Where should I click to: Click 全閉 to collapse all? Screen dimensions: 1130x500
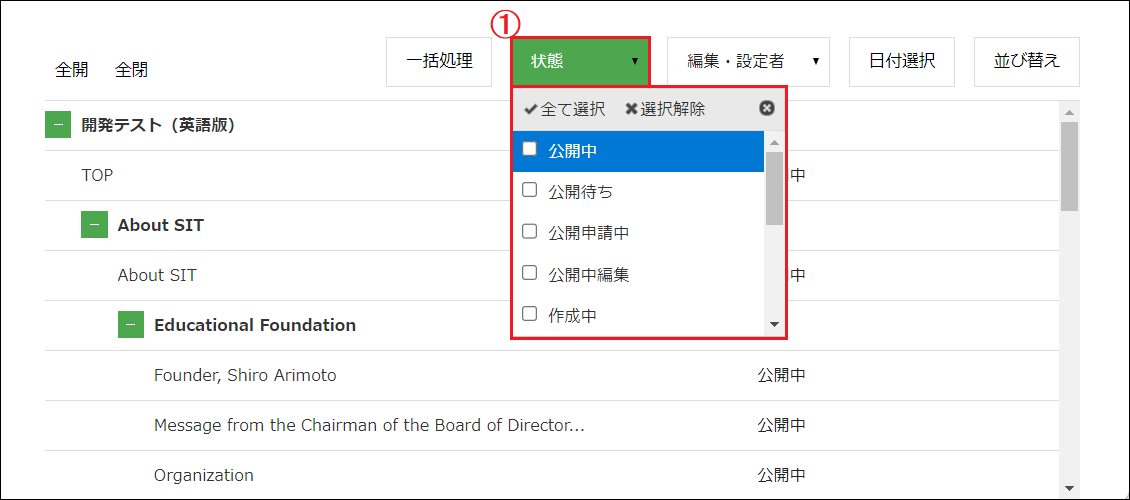pyautogui.click(x=131, y=70)
